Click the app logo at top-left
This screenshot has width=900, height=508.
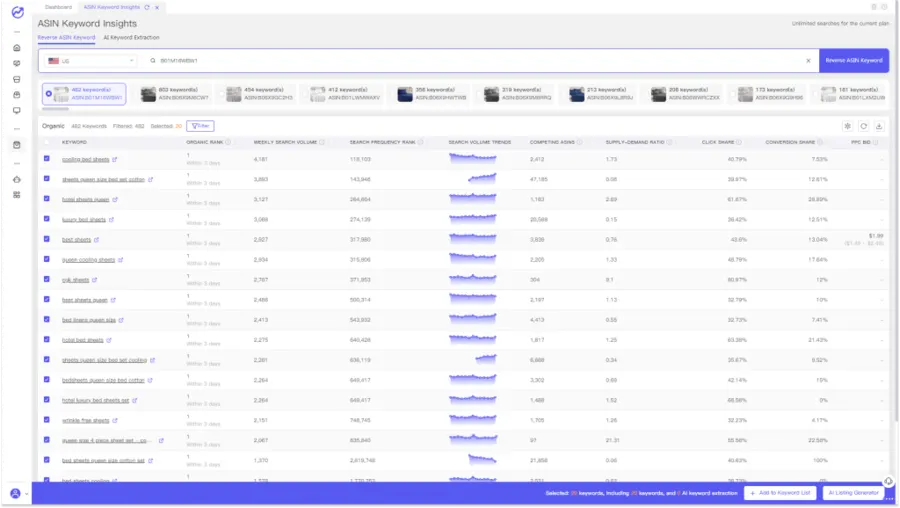coord(18,12)
